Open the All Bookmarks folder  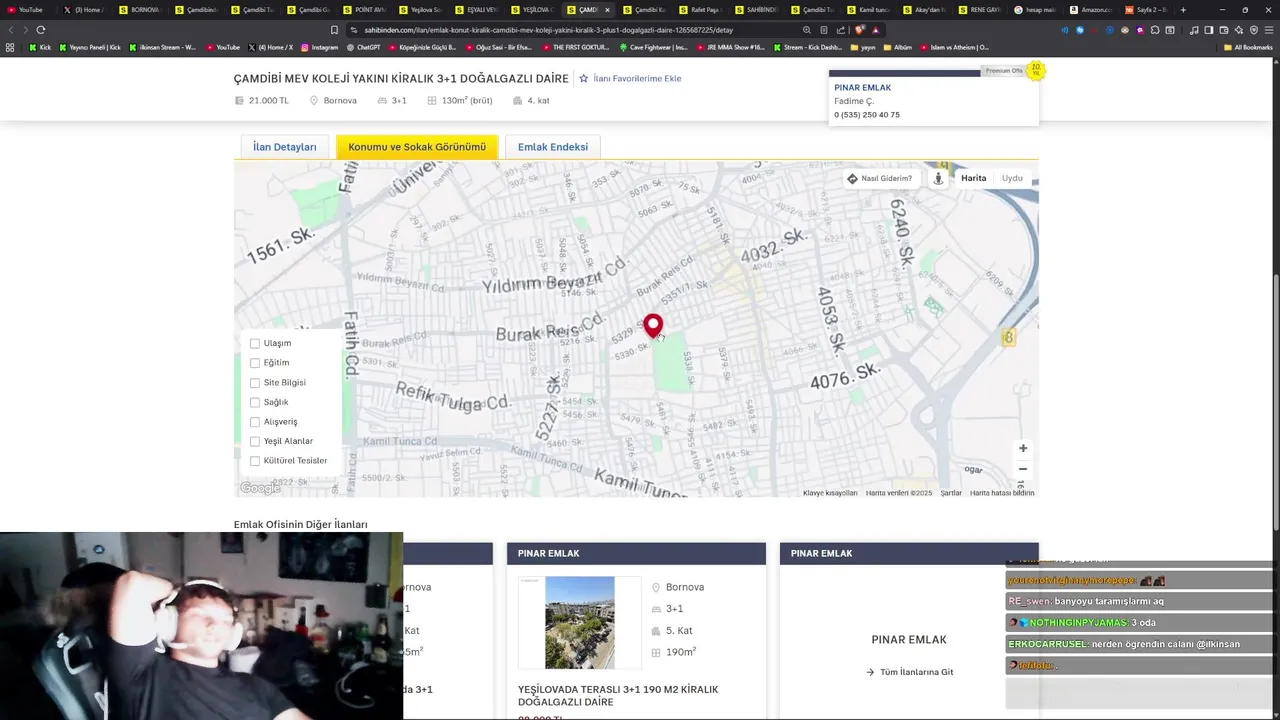pyautogui.click(x=1248, y=47)
